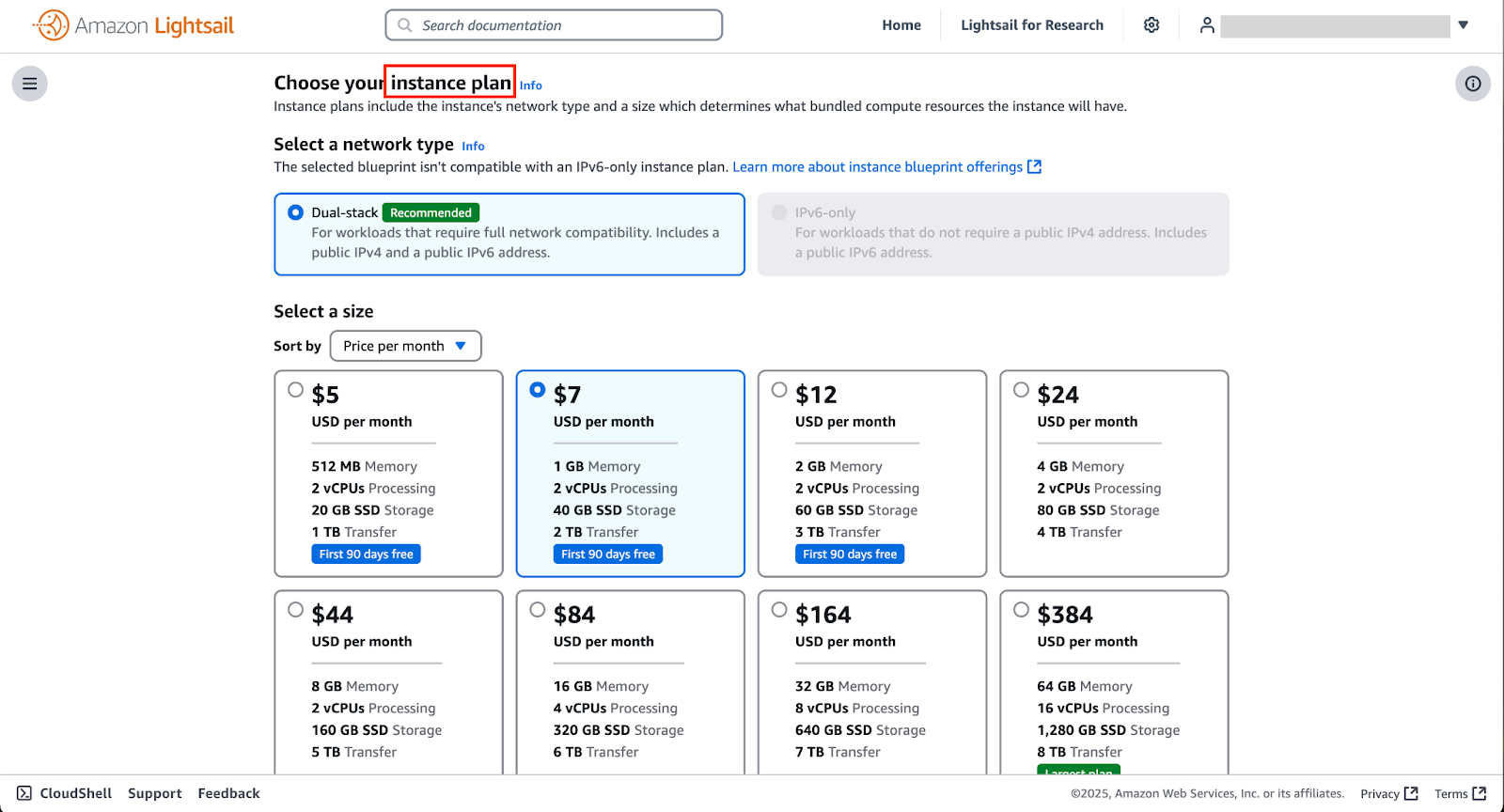Focus the Search documentation field
The width and height of the screenshot is (1504, 812).
click(554, 25)
